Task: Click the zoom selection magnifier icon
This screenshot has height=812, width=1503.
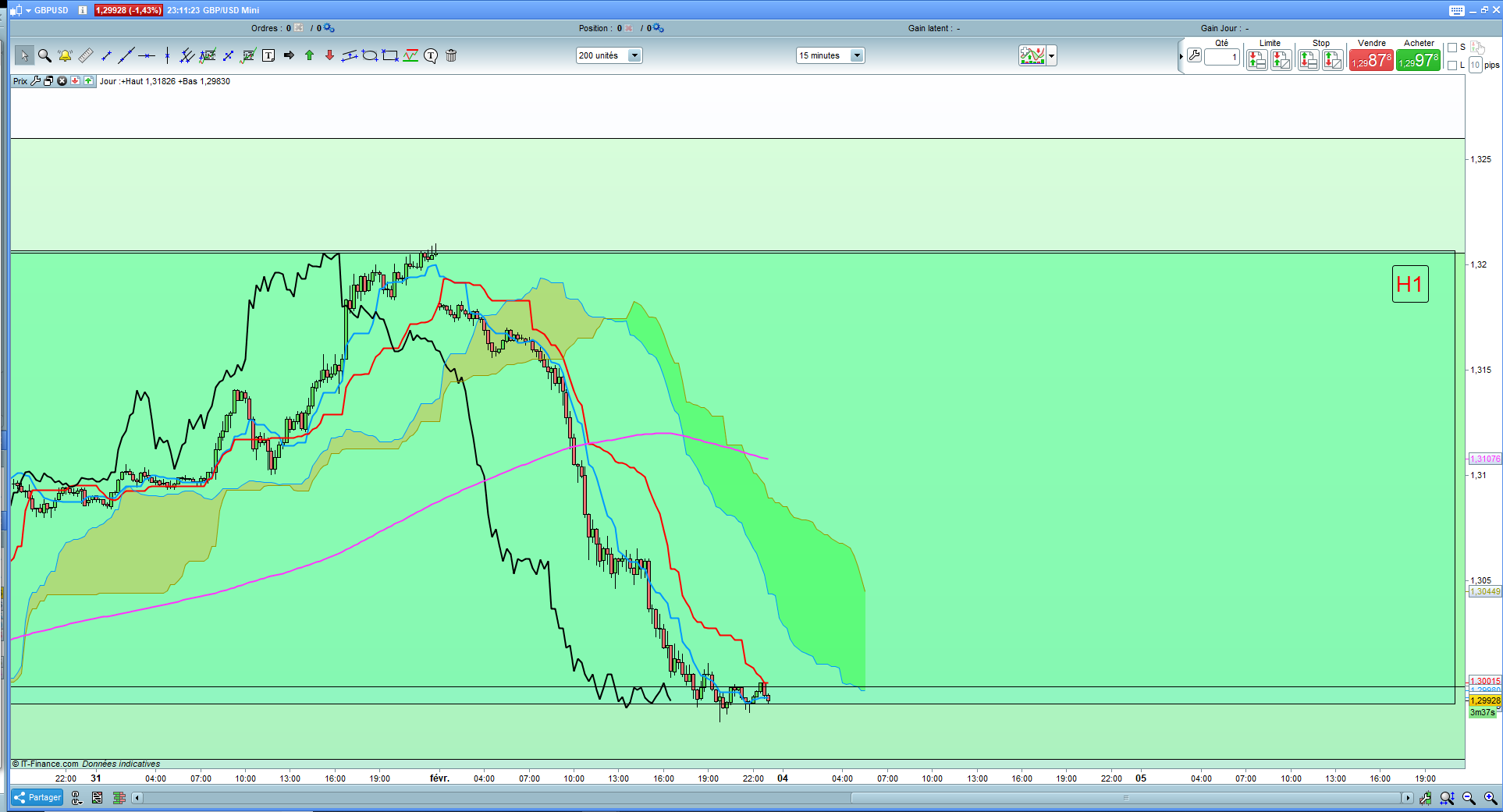Action: click(1448, 798)
